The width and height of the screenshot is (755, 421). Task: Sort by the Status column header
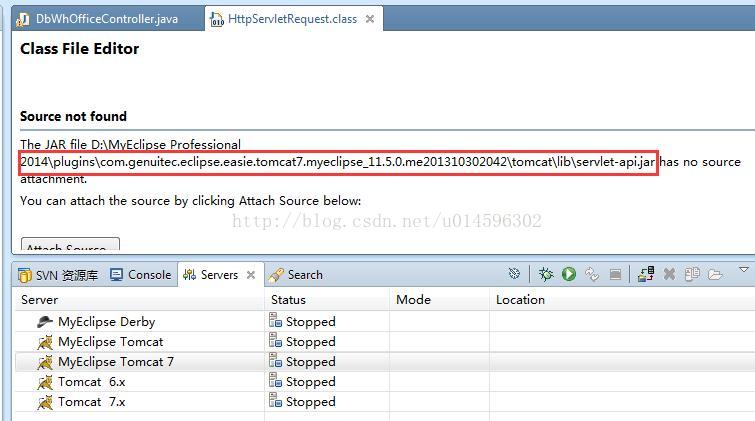pos(327,300)
